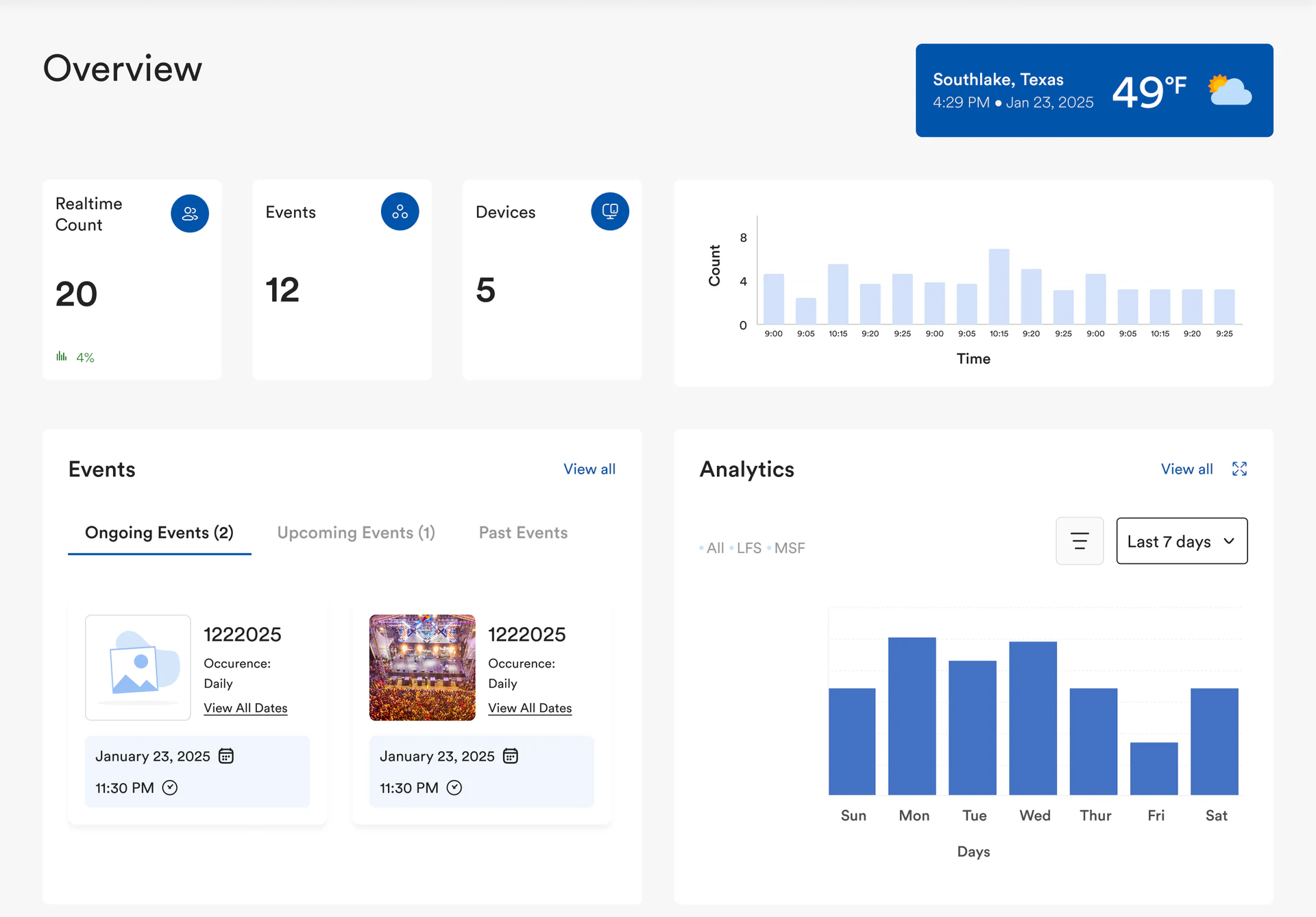
Task: Click the Devices card monitor icon
Action: click(x=610, y=212)
